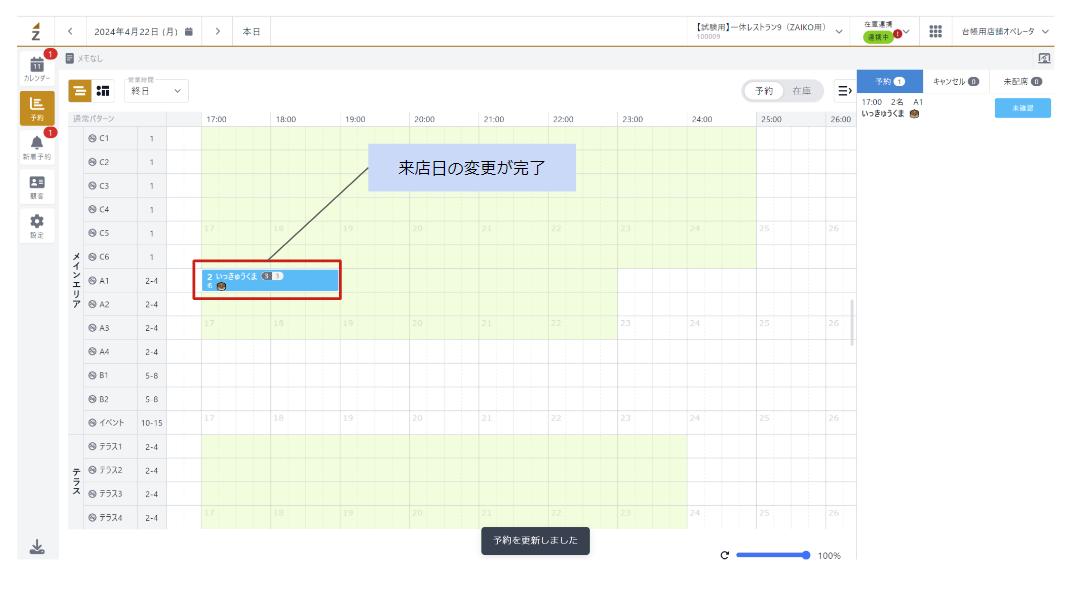Open the 顧客 customer card icon
The width and height of the screenshot is (1090, 591).
[x=36, y=187]
